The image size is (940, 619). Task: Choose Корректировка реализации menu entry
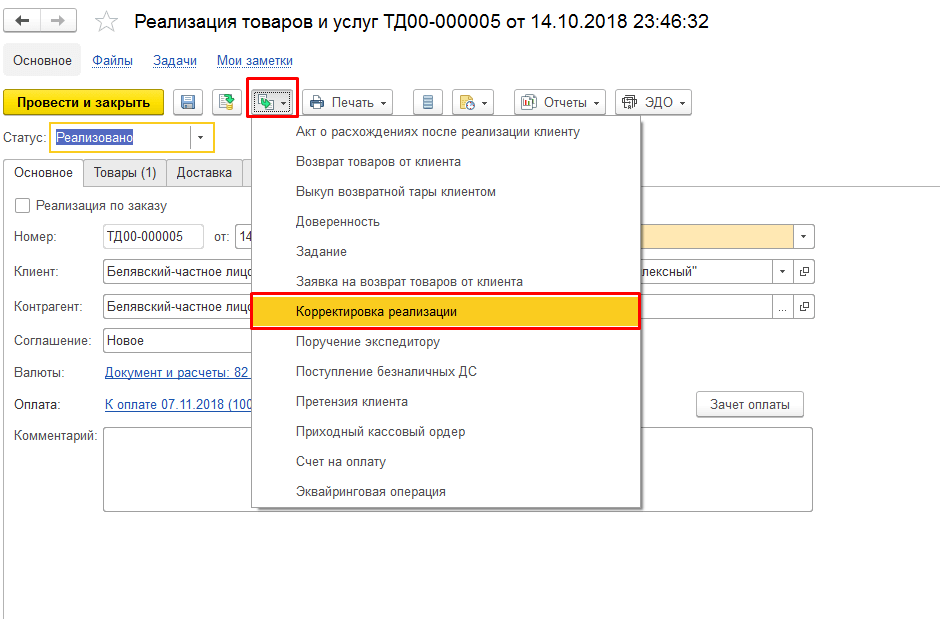coord(446,312)
